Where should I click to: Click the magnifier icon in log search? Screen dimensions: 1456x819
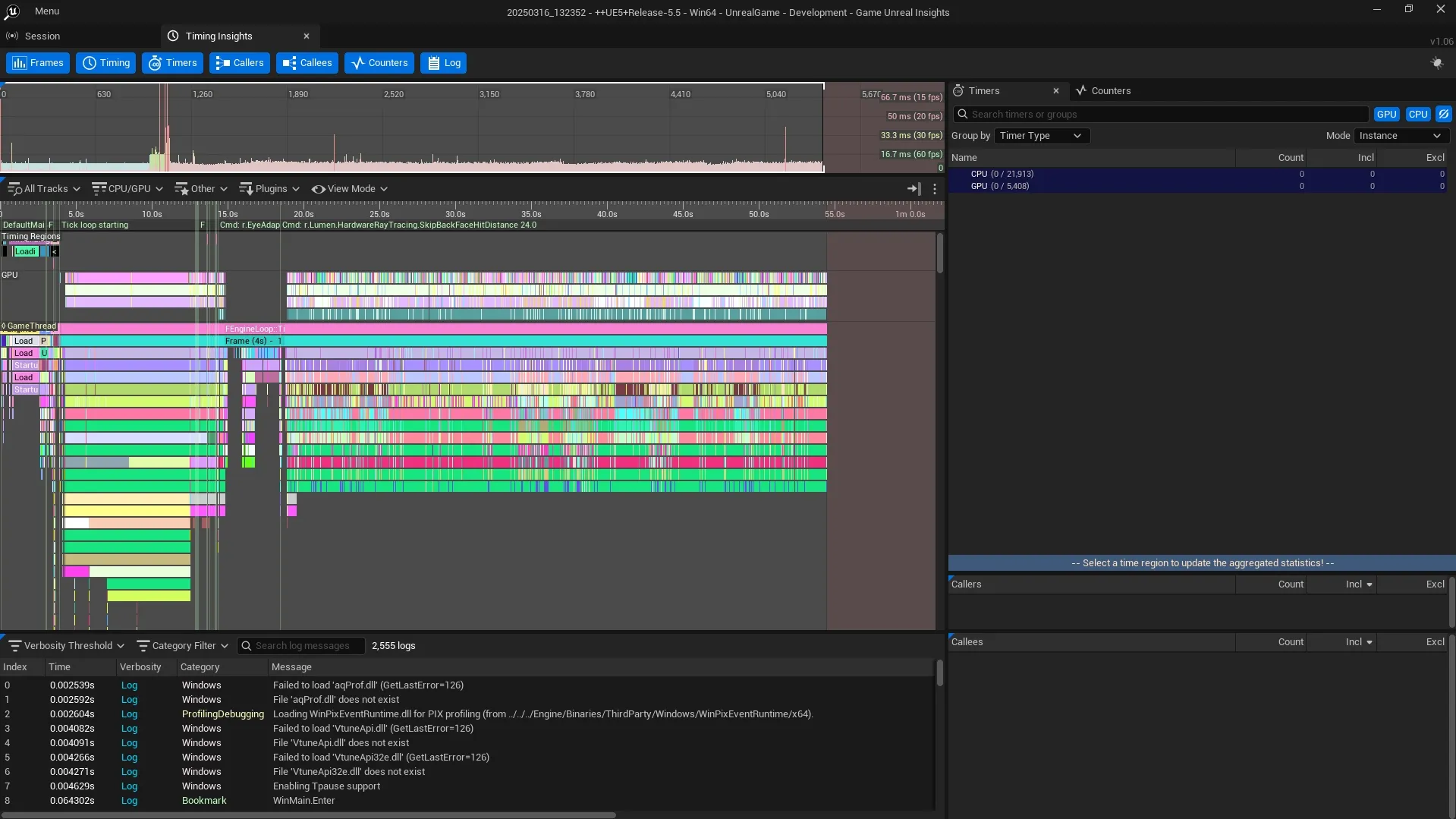coord(246,646)
